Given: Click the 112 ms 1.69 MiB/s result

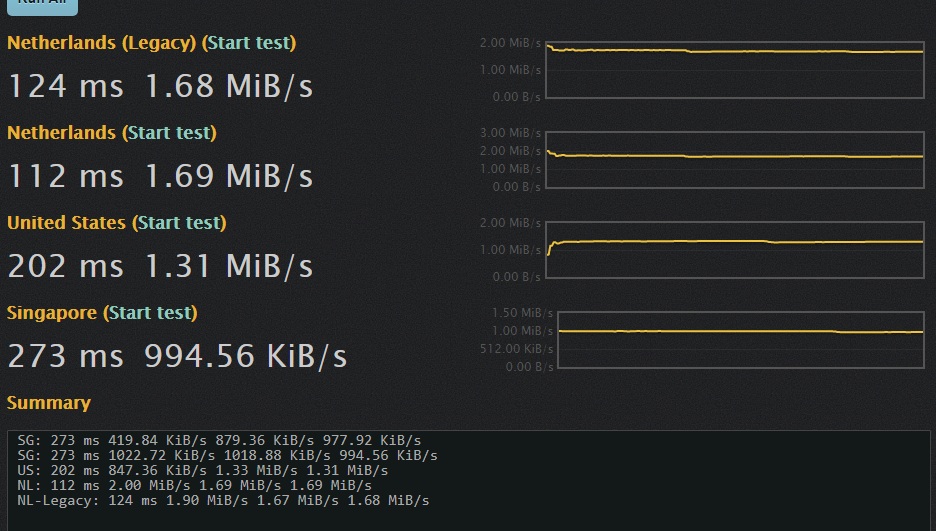Looking at the screenshot, I should pyautogui.click(x=161, y=176).
